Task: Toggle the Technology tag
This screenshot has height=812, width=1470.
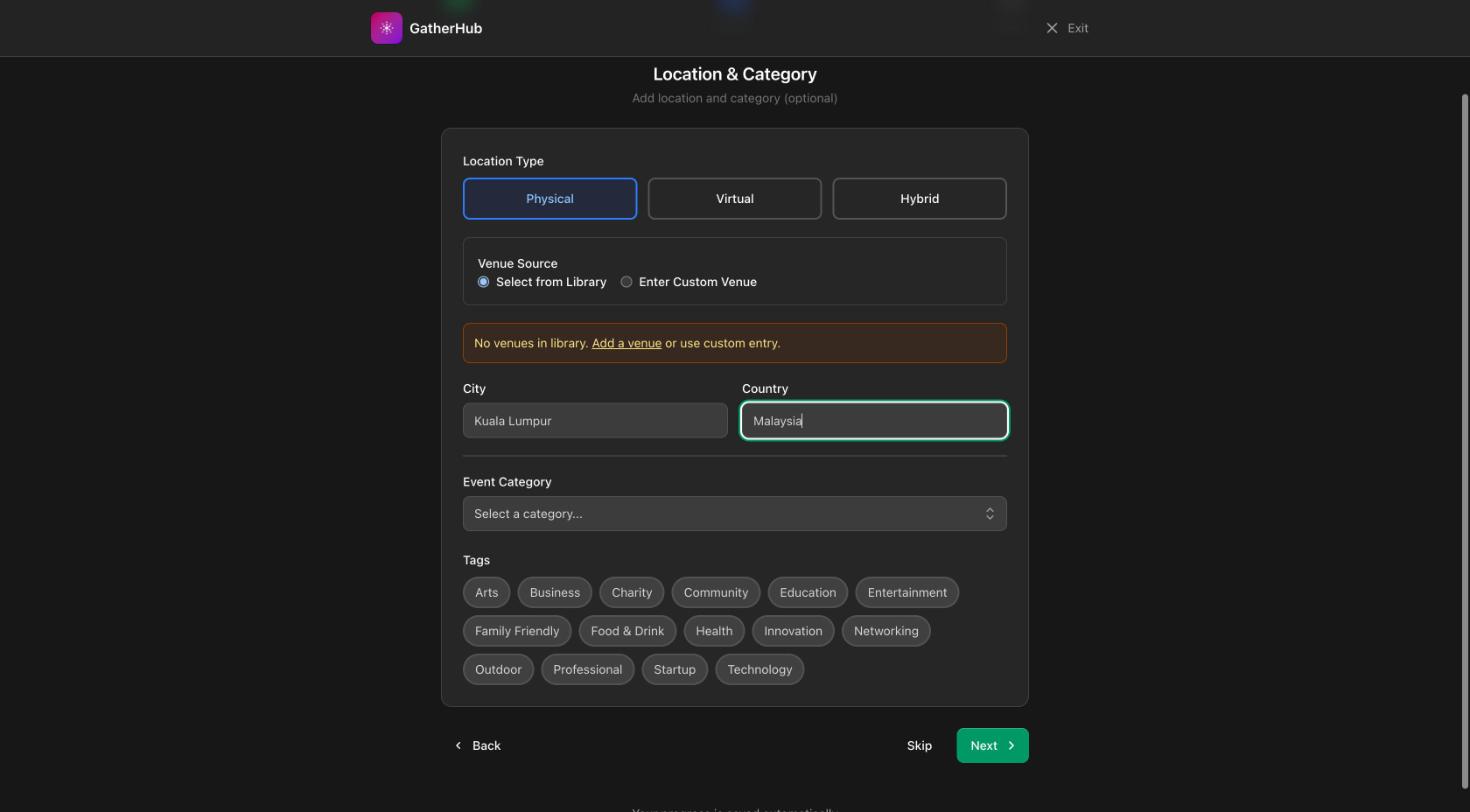Action: tap(760, 670)
